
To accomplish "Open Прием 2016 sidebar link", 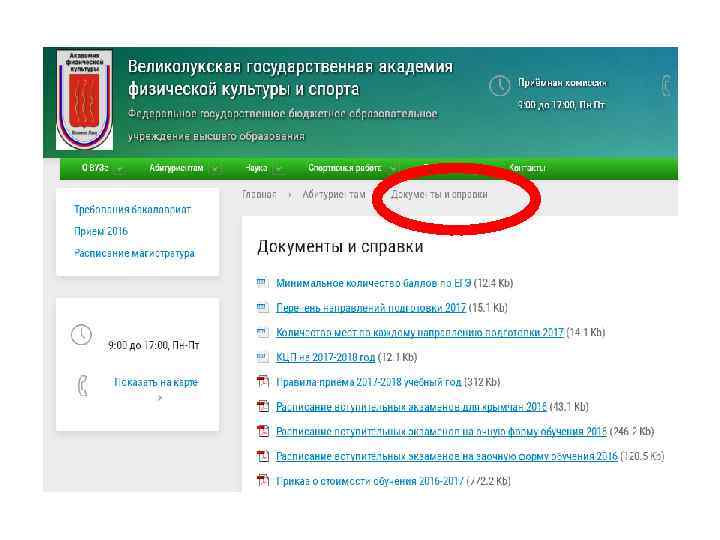I will (x=101, y=231).
